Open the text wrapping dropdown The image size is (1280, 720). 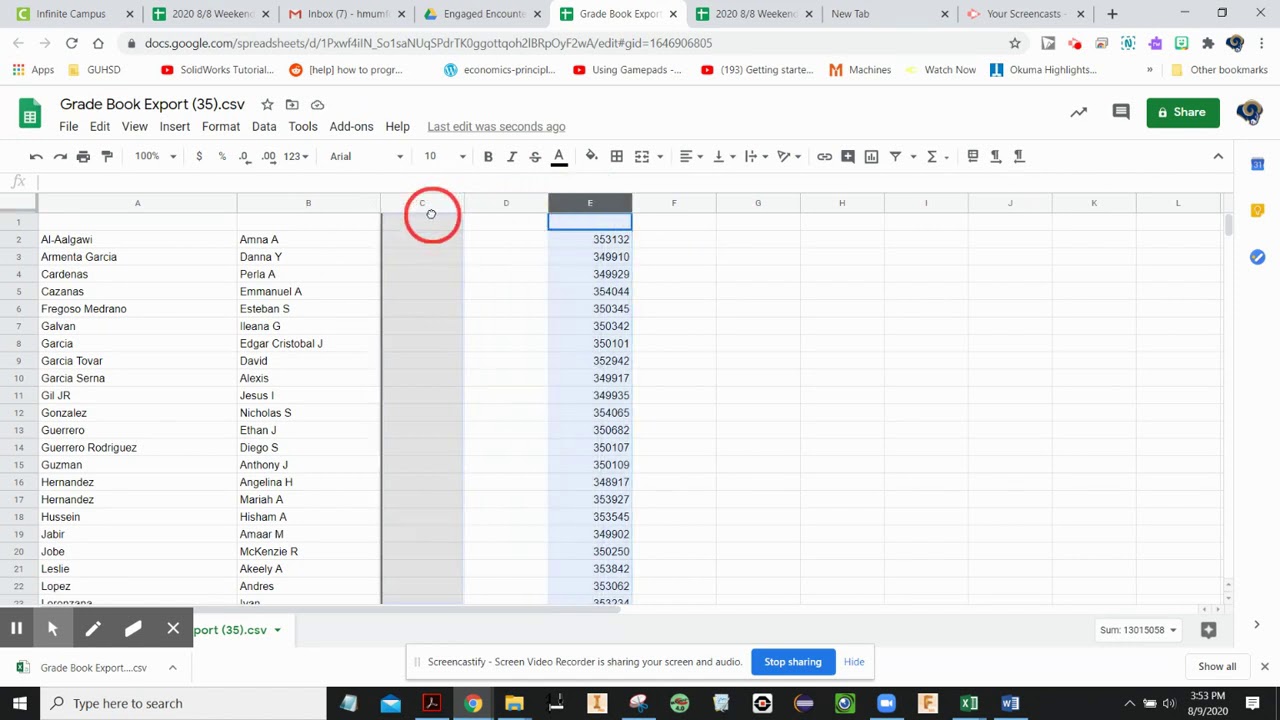[x=756, y=156]
